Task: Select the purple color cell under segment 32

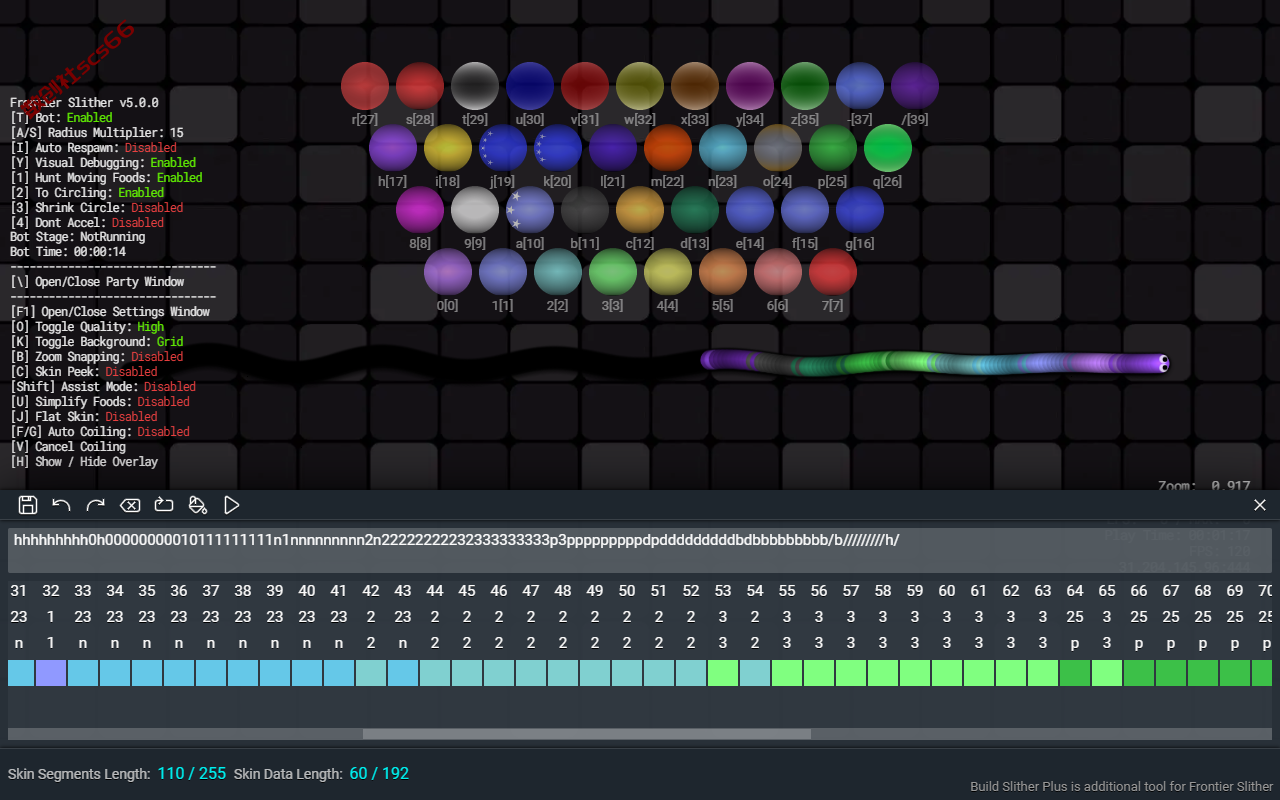Action: click(x=51, y=673)
